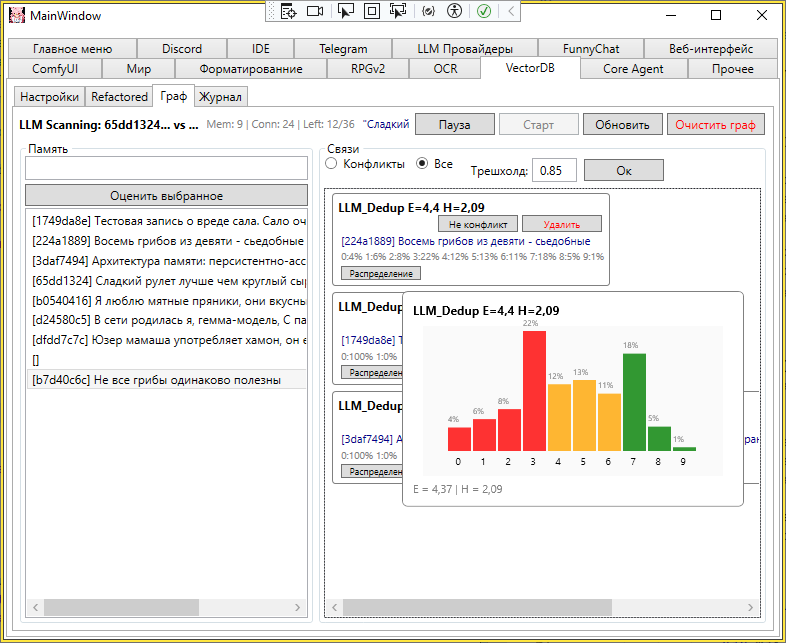Switch to the RPGv2 tab
This screenshot has height=643, width=786.
click(368, 69)
